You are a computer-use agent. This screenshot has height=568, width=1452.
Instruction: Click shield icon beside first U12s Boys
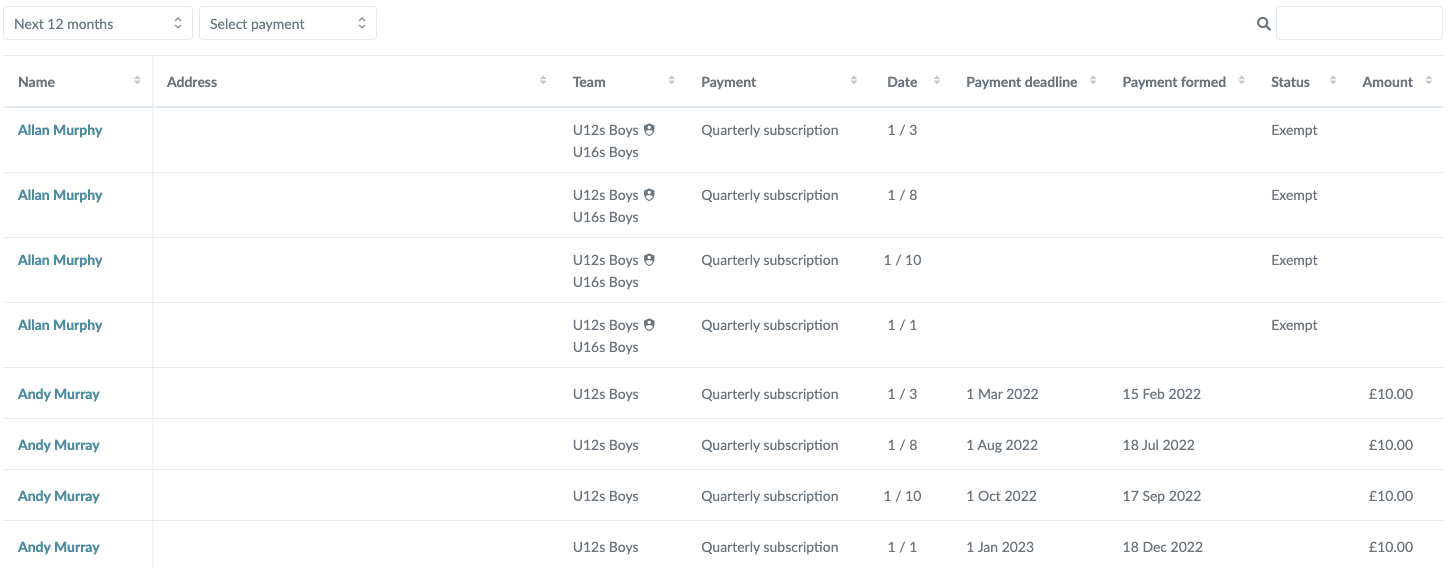tap(649, 130)
